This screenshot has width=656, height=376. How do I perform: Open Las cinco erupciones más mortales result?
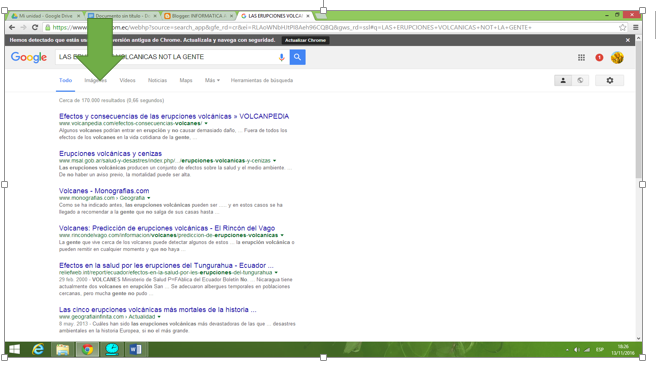tap(157, 309)
